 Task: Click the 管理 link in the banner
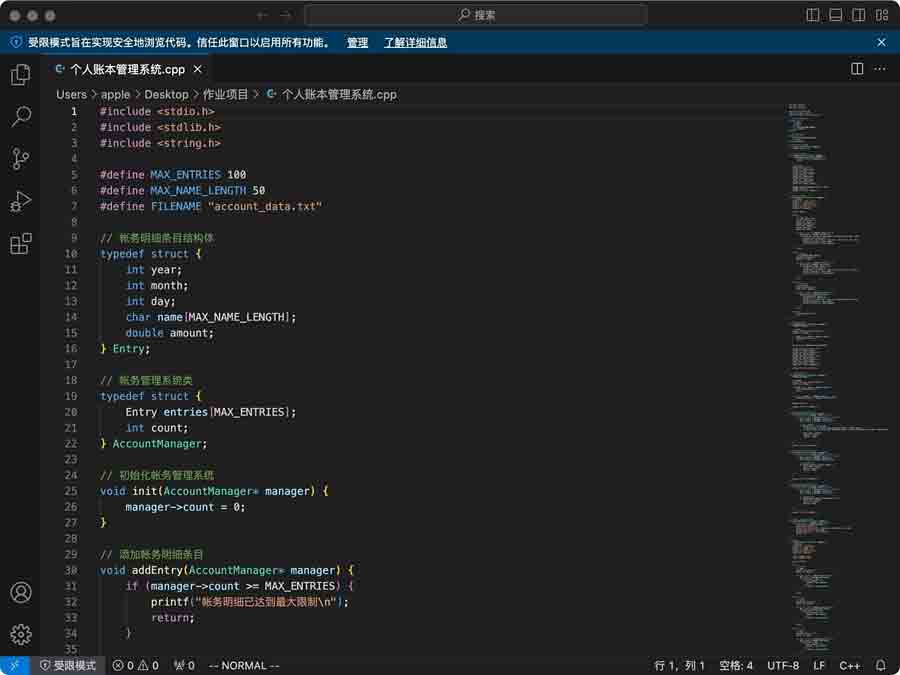pyautogui.click(x=356, y=42)
